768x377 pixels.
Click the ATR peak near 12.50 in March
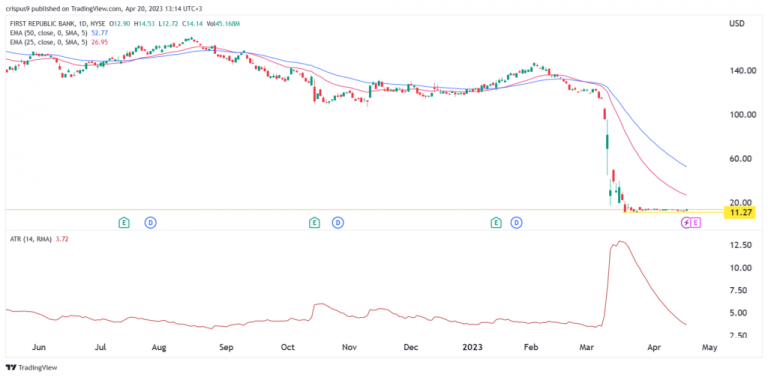coord(621,241)
